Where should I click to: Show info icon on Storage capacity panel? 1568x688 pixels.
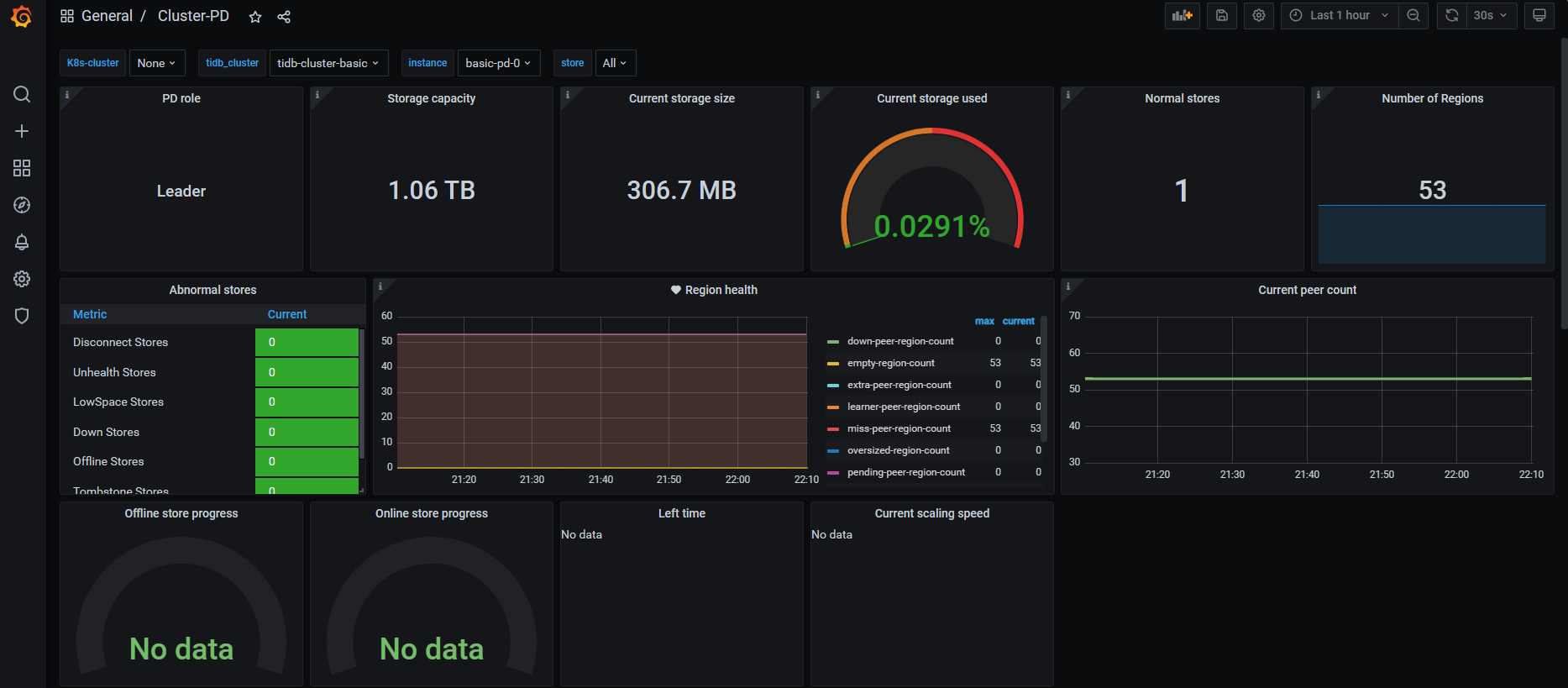[x=317, y=95]
